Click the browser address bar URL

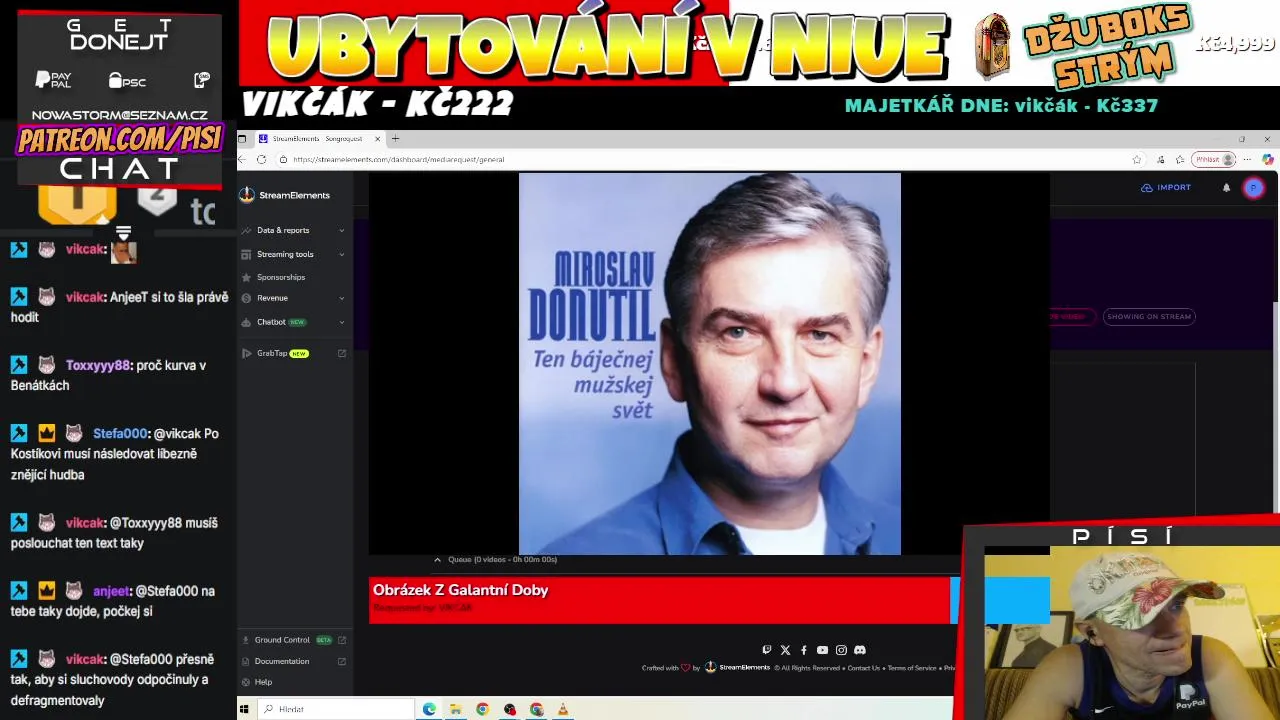398,159
